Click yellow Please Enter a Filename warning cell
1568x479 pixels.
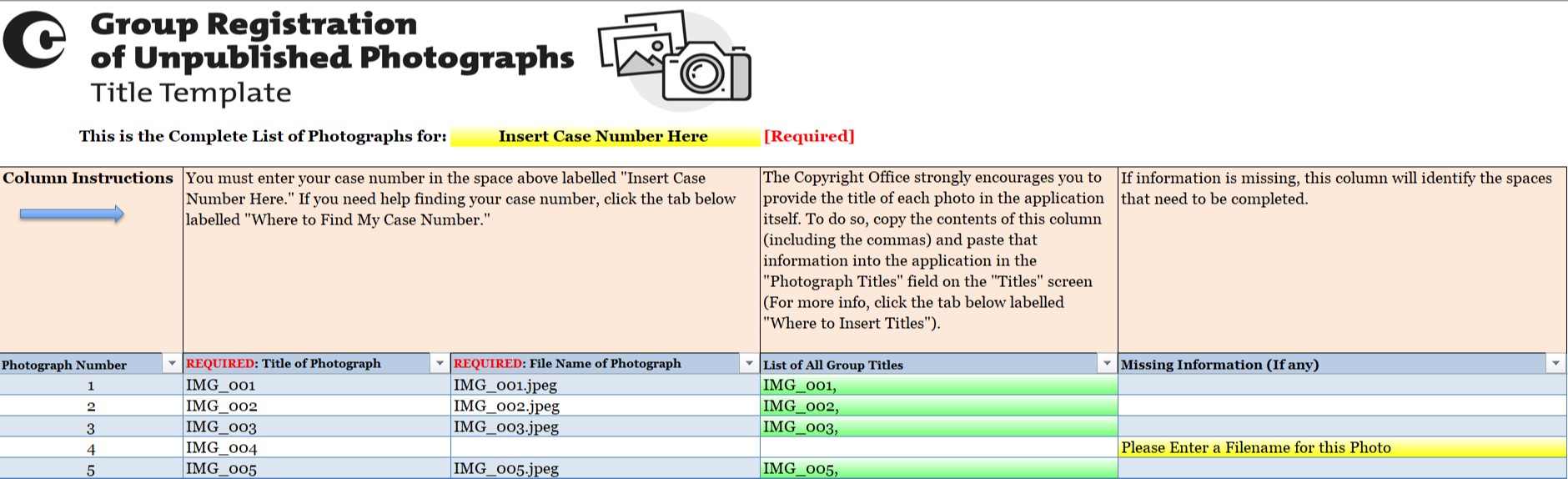pos(1342,447)
